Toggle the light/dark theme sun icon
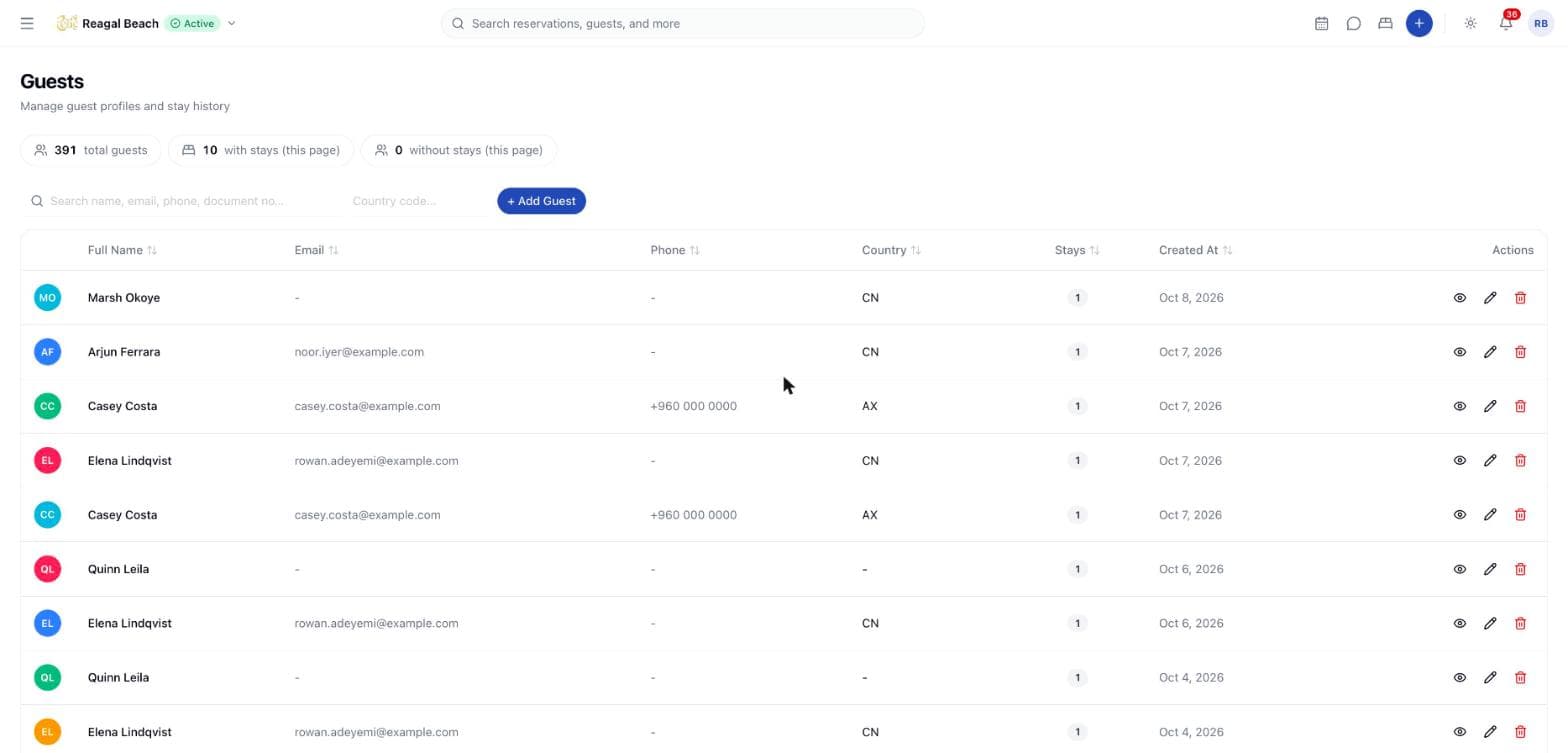Viewport: 1568px width, 753px height. tap(1470, 23)
